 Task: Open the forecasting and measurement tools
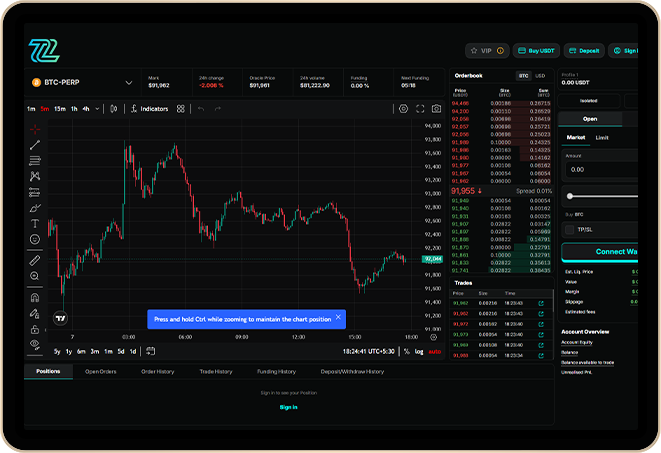[35, 192]
